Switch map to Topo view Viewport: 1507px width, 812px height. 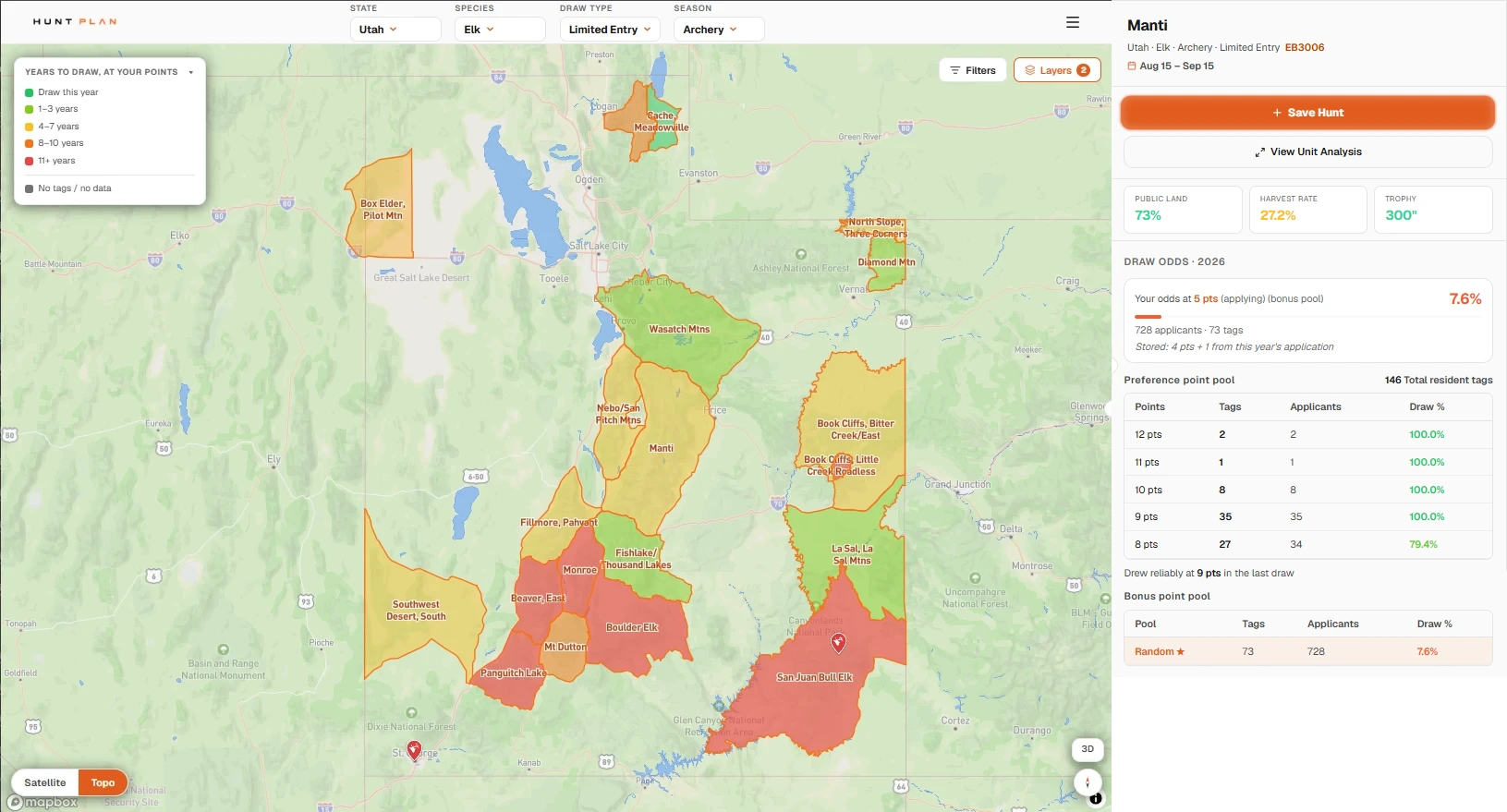[103, 782]
